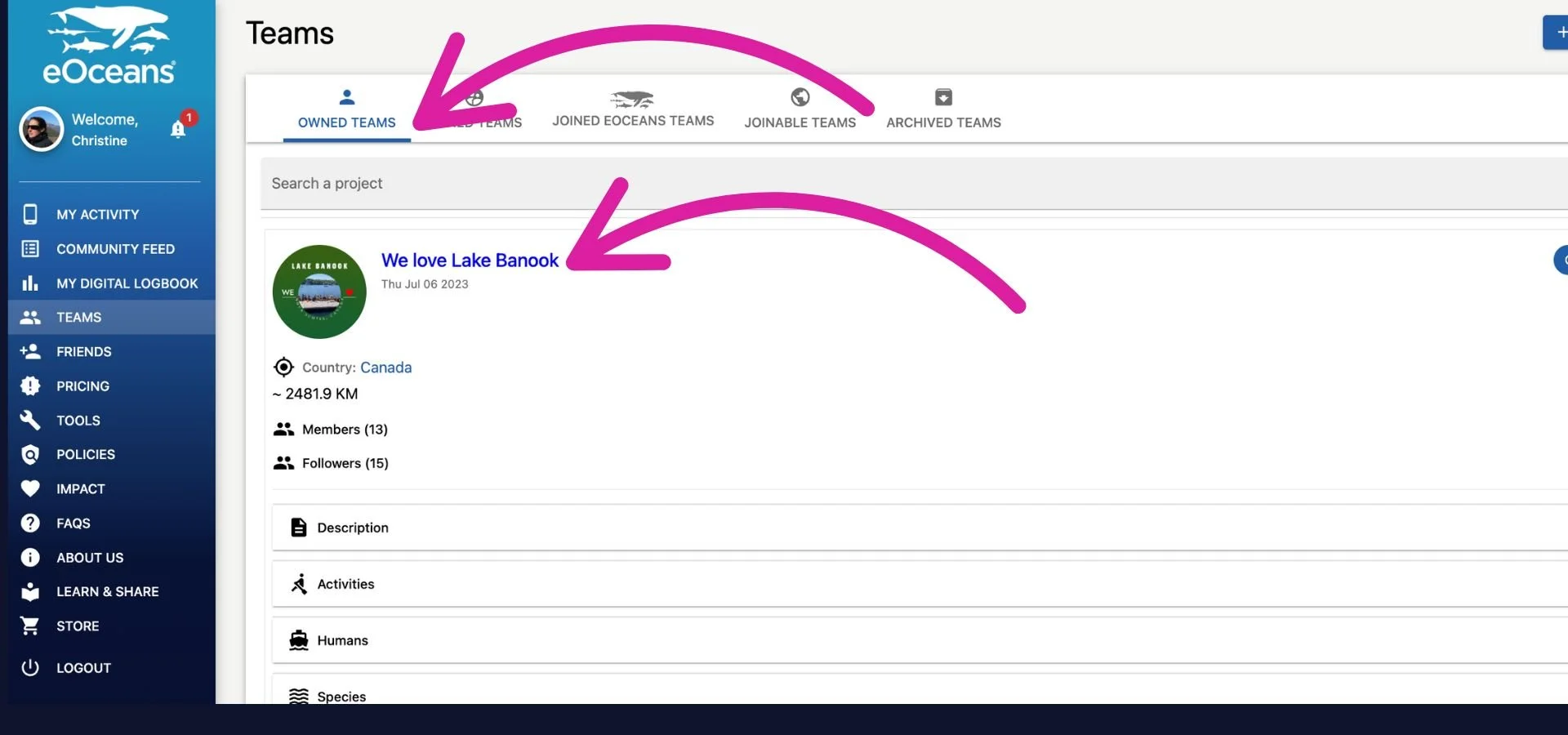Open Learn & Share label

[108, 591]
